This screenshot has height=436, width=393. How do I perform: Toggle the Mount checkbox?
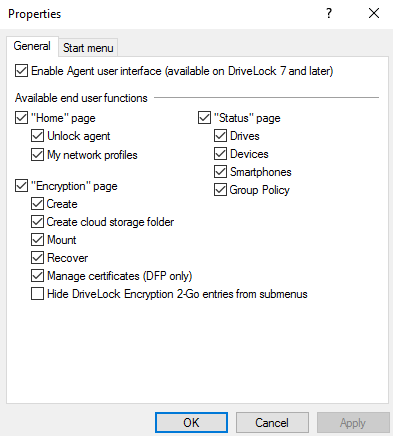click(x=37, y=240)
